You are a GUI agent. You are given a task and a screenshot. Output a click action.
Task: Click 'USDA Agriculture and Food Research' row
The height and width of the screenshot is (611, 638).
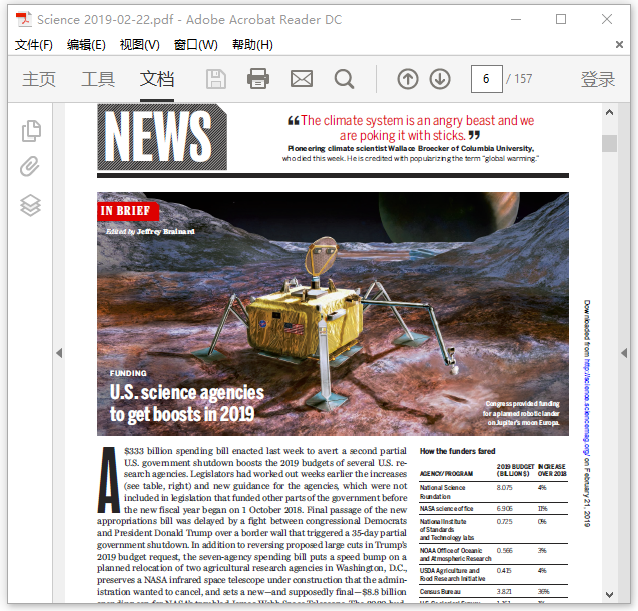(494, 574)
